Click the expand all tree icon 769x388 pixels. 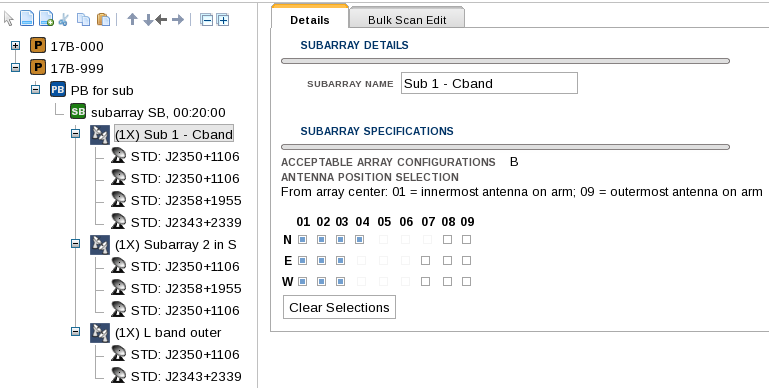223,20
